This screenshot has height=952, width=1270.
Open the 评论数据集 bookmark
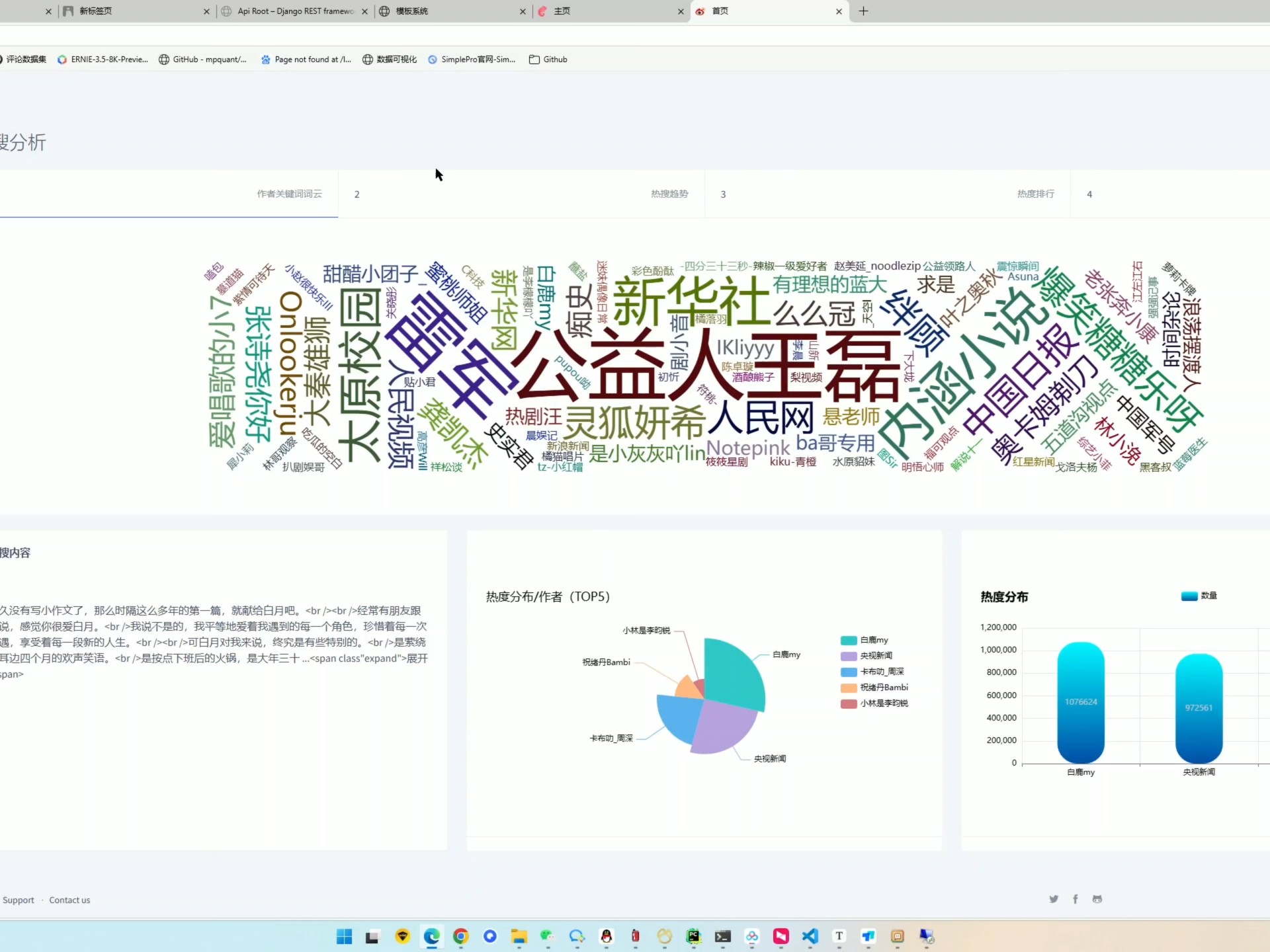(x=24, y=59)
